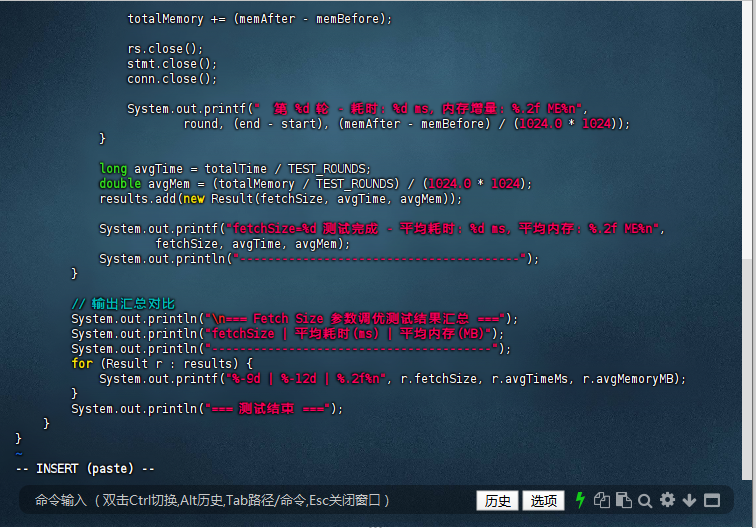Click the 'for (Result r : results)' line
The width and height of the screenshot is (756, 528).
[x=162, y=364]
